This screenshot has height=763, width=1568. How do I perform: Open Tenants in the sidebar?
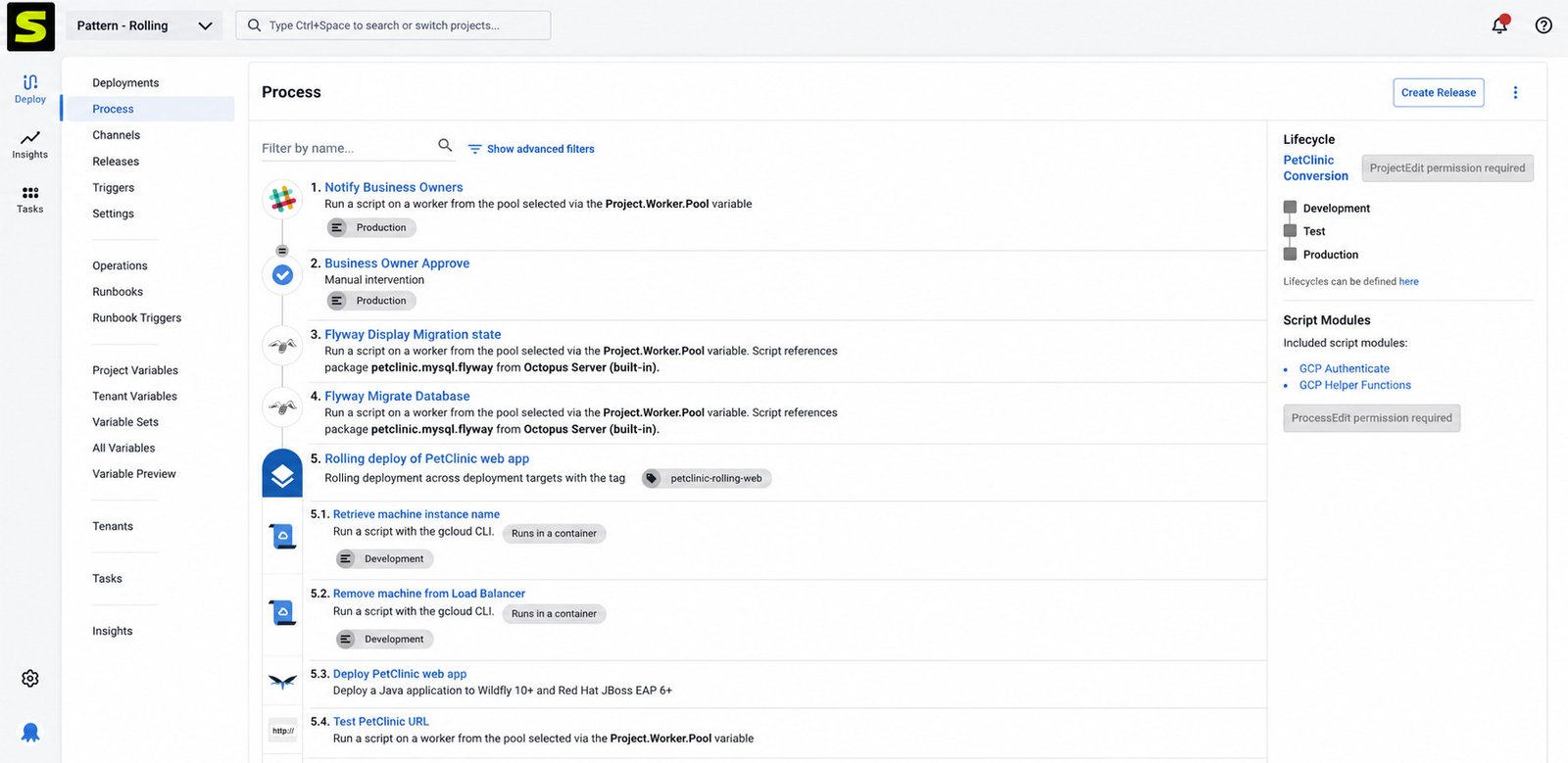point(113,527)
